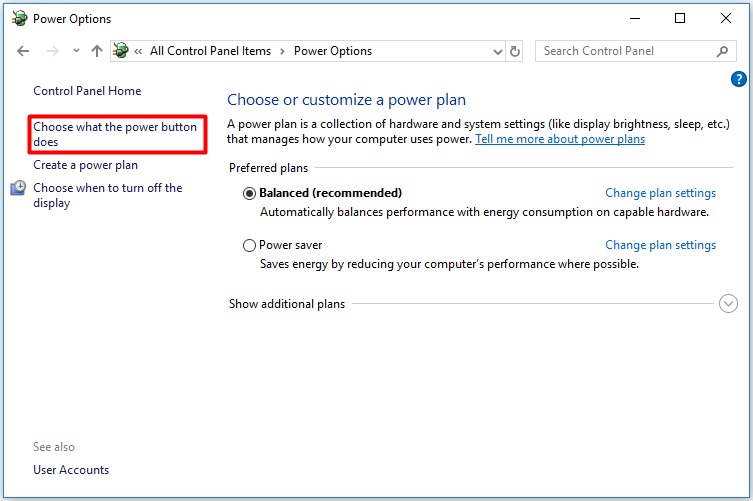Minimize the Power Options window
753x501 pixels.
(635, 18)
